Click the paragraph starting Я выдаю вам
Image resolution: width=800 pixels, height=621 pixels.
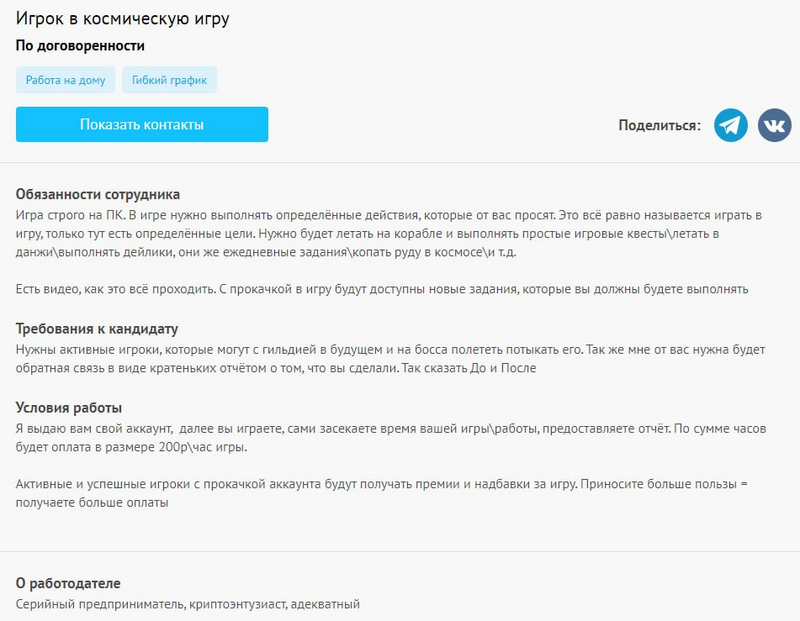coord(390,438)
